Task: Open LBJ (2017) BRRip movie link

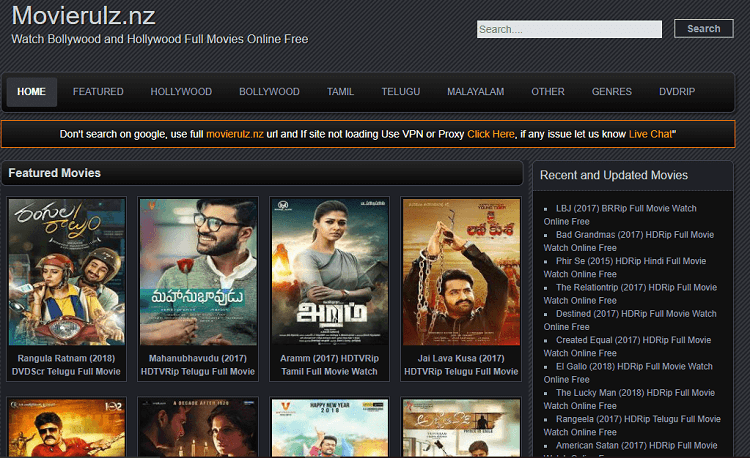Action: click(x=620, y=215)
